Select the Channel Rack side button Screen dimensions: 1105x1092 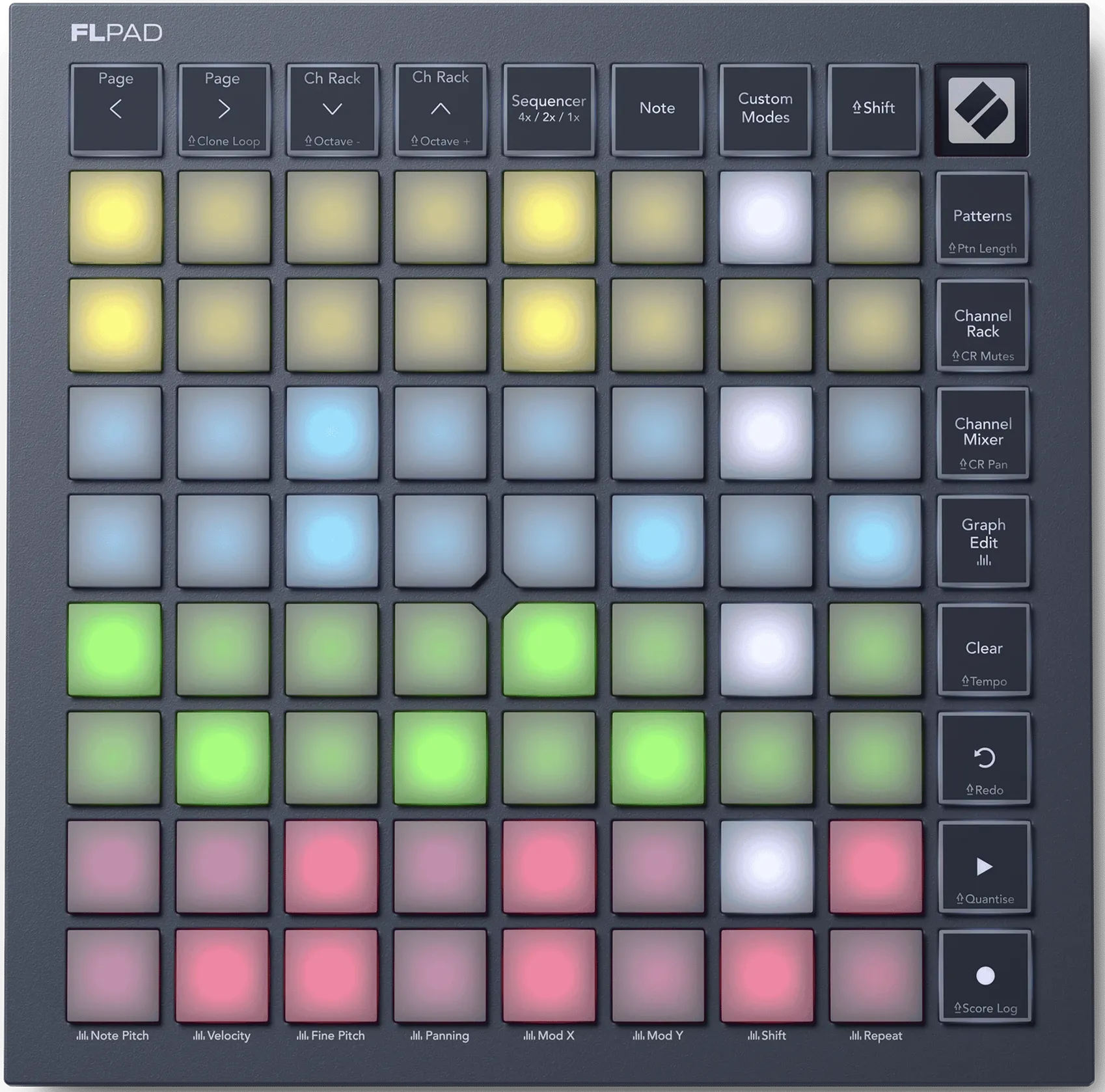(983, 326)
